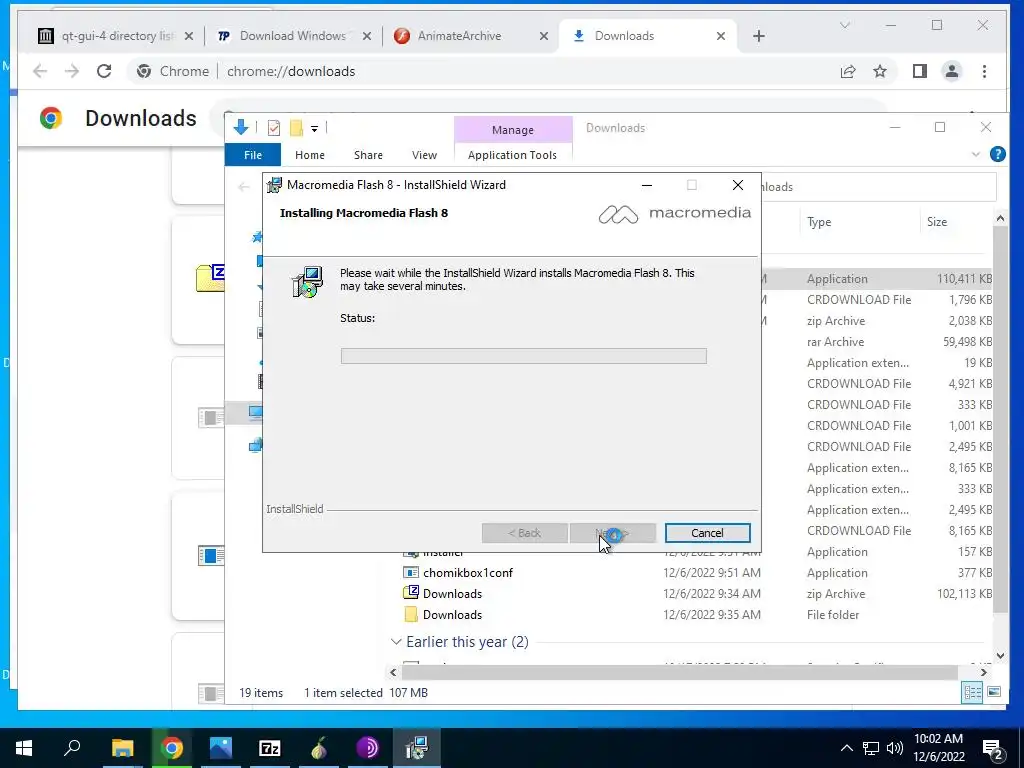The width and height of the screenshot is (1024, 768).
Task: Switch Explorer to Large icons view
Action: tap(994, 692)
